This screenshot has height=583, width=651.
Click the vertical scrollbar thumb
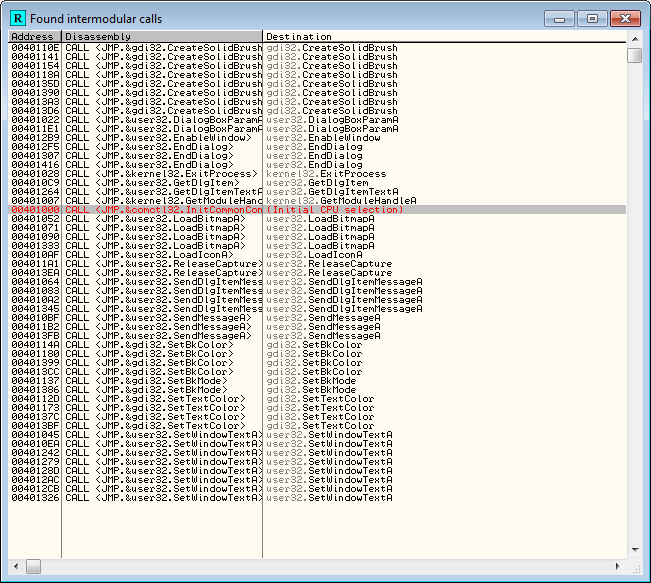tap(635, 55)
